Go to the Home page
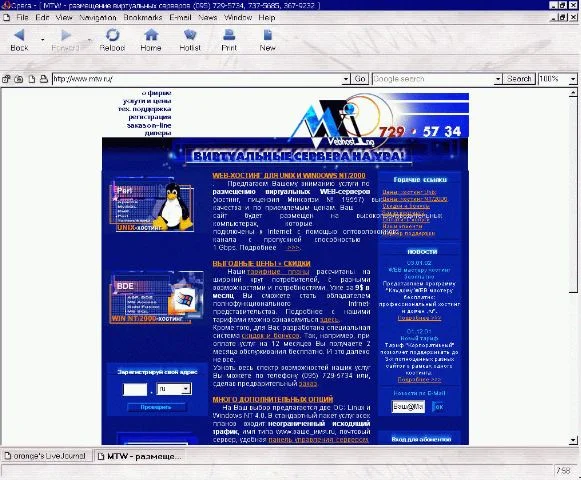Image resolution: width=581 pixels, height=480 pixels. 151,40
